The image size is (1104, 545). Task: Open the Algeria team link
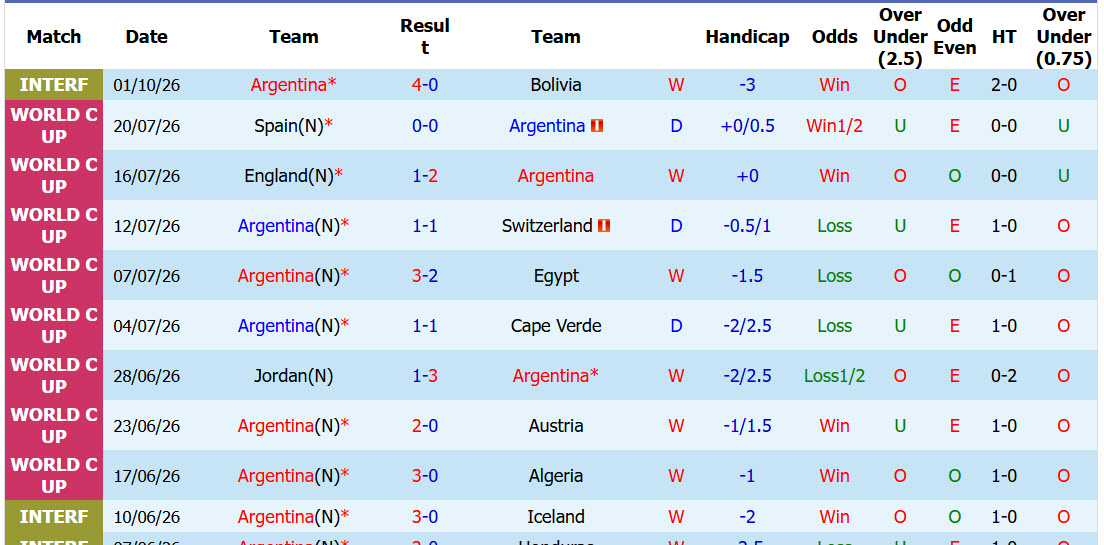(x=556, y=476)
